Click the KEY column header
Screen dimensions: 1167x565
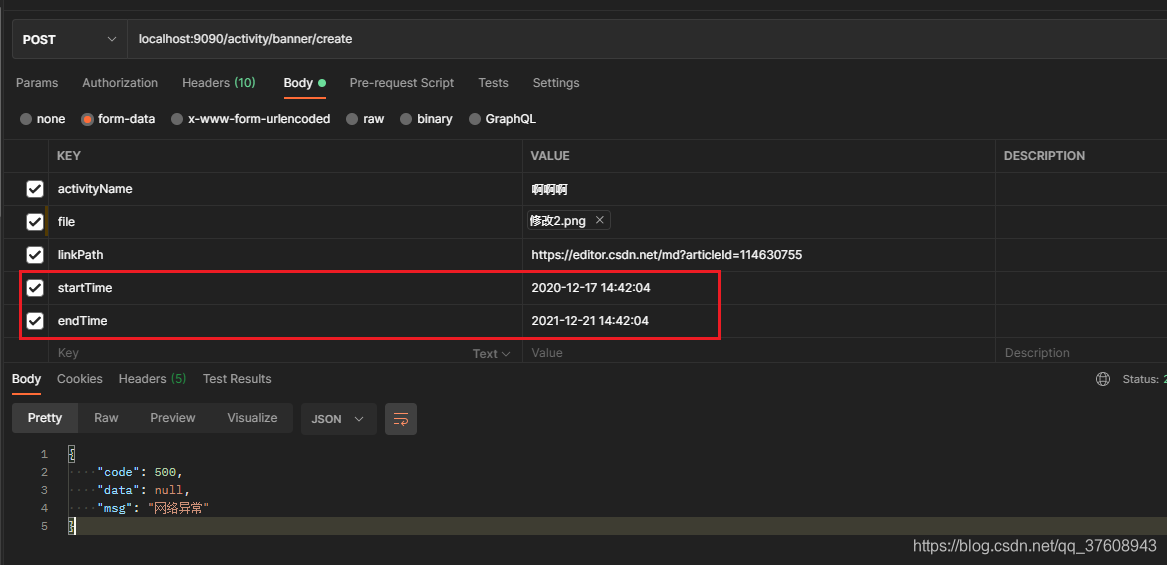point(68,156)
